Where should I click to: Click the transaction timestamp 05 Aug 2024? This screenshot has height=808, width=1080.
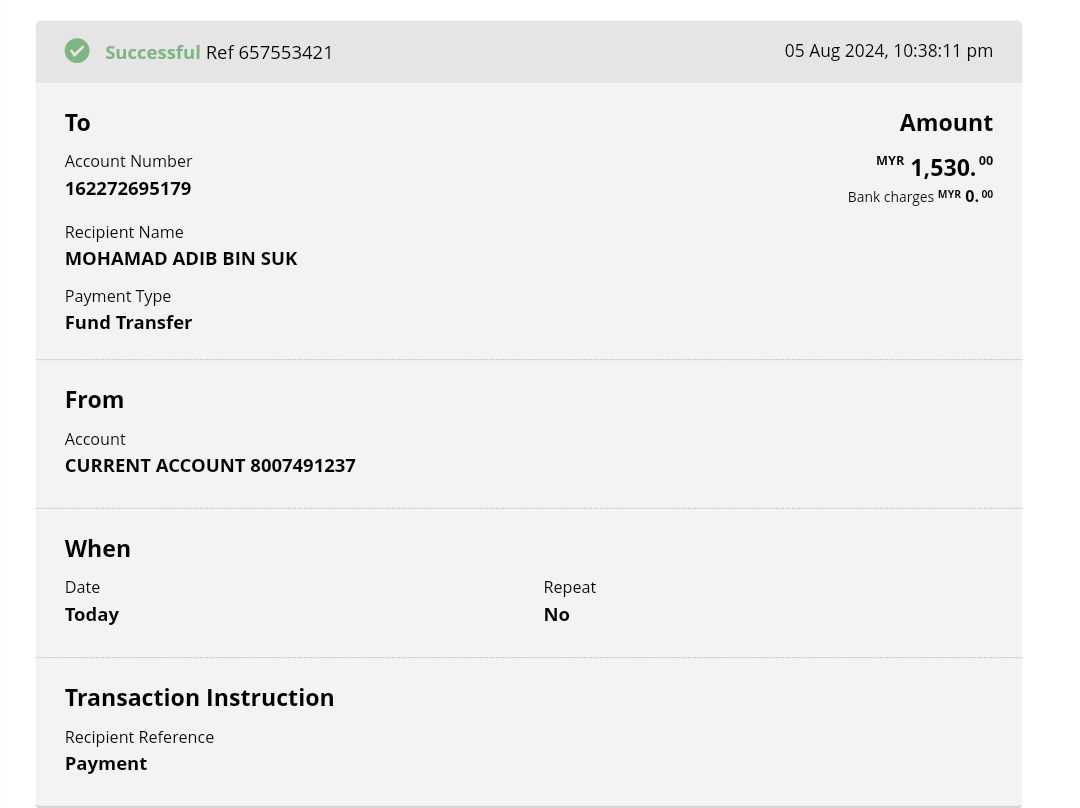888,51
